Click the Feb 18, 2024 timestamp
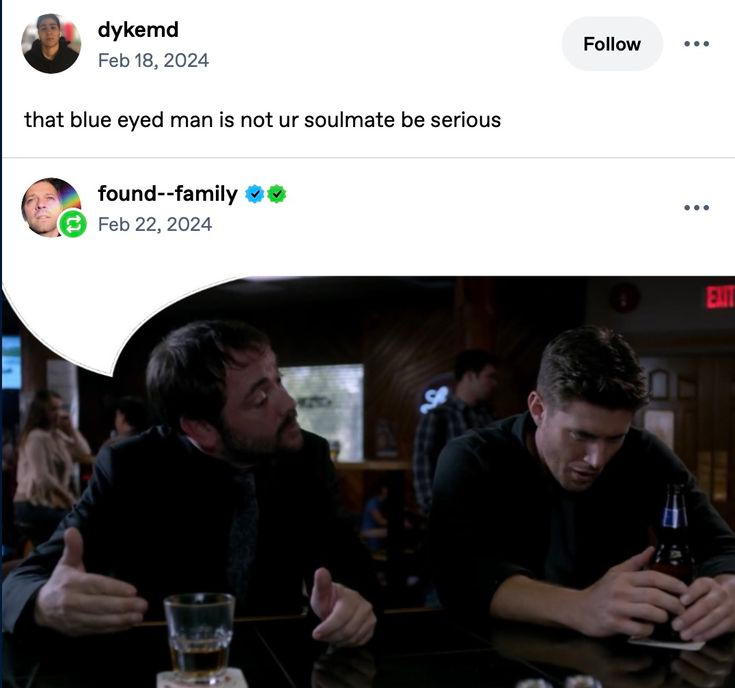The image size is (735, 688). 153,60
